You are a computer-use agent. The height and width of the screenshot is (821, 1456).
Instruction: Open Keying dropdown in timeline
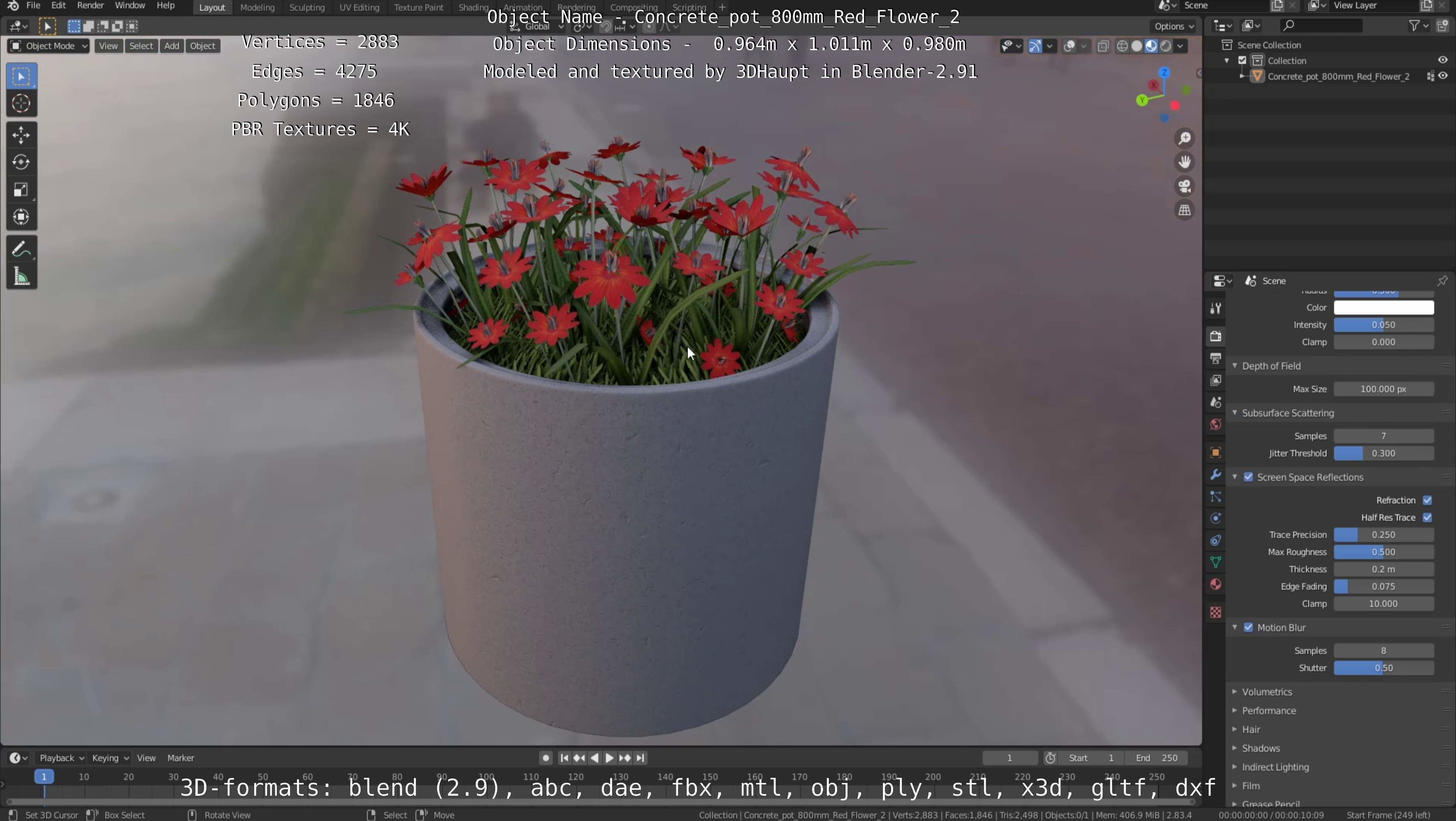110,758
